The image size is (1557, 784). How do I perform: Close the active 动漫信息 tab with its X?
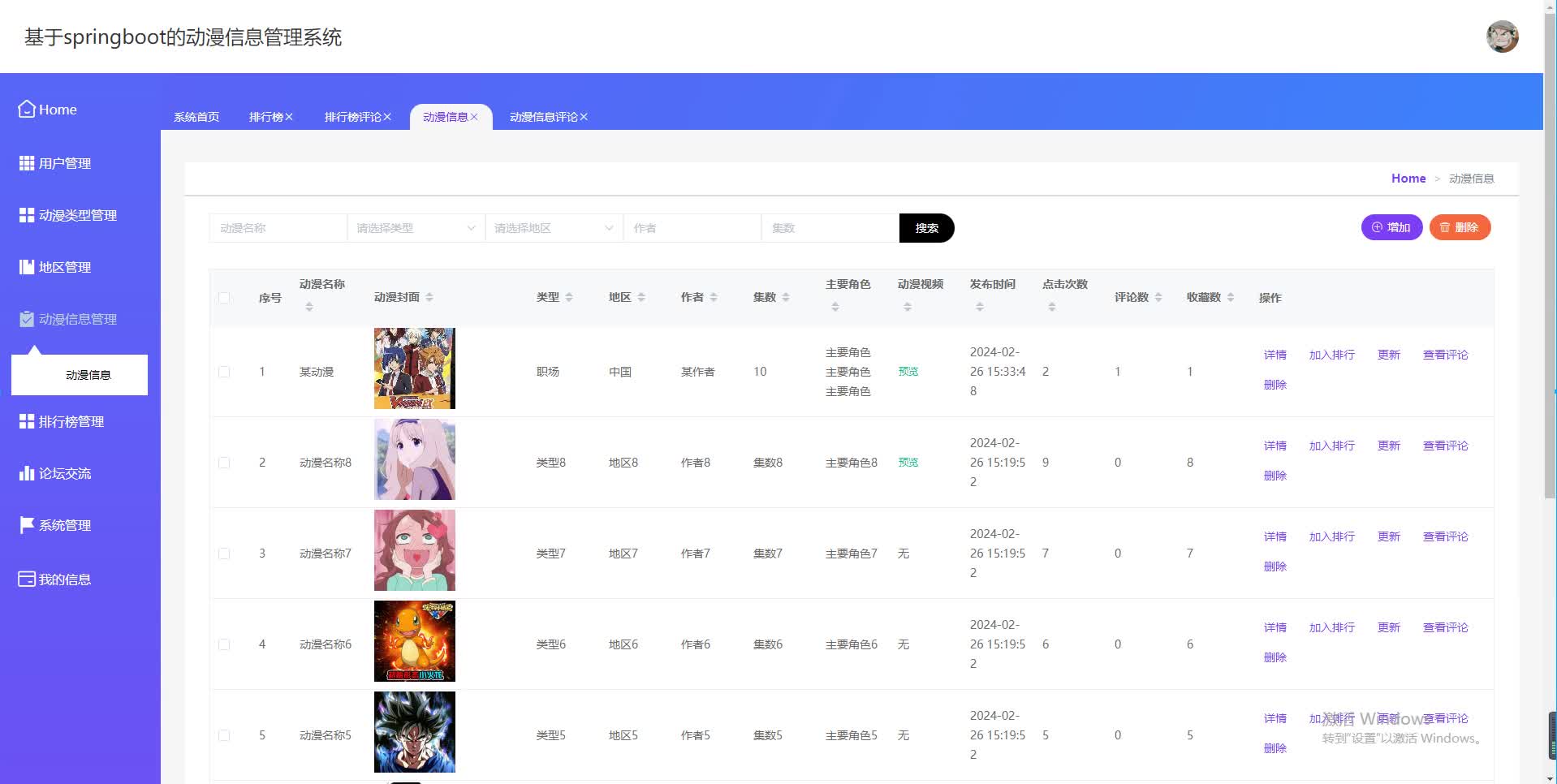[474, 117]
